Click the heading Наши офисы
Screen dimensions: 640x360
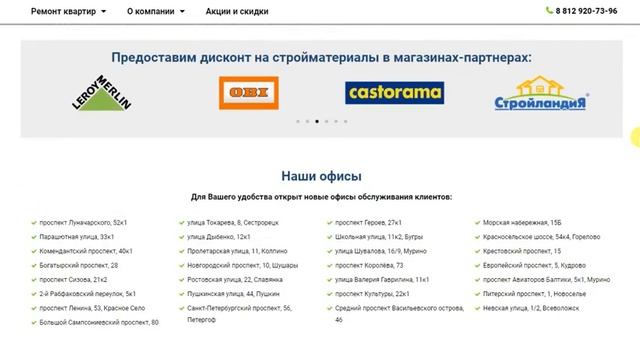[x=321, y=176]
